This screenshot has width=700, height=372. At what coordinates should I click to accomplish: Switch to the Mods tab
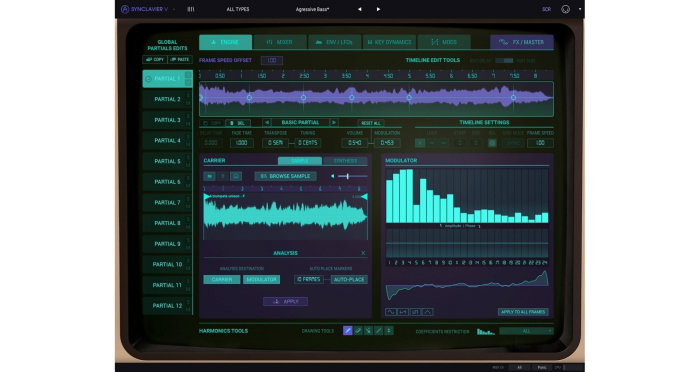coord(444,42)
